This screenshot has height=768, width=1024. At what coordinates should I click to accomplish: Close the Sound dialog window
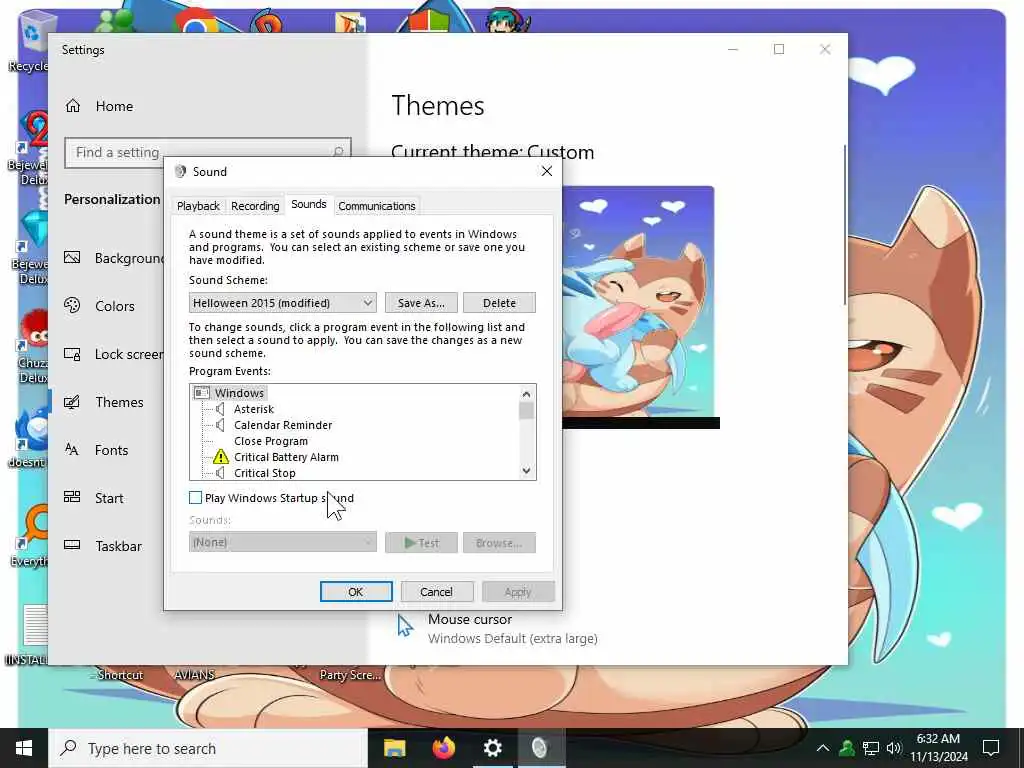547,171
